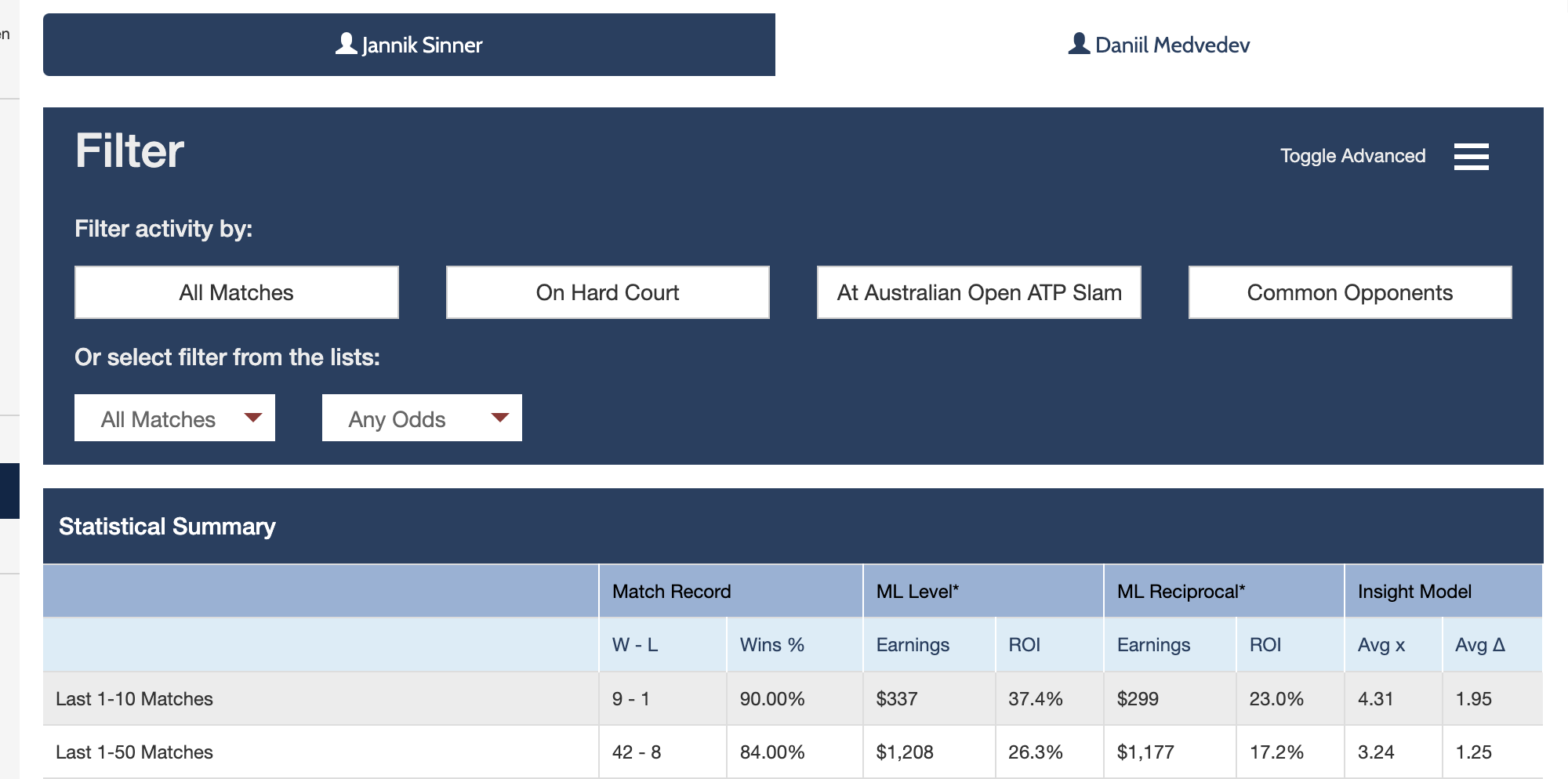Open the Any Odds dropdown list
The width and height of the screenshot is (1568, 779).
[x=422, y=418]
